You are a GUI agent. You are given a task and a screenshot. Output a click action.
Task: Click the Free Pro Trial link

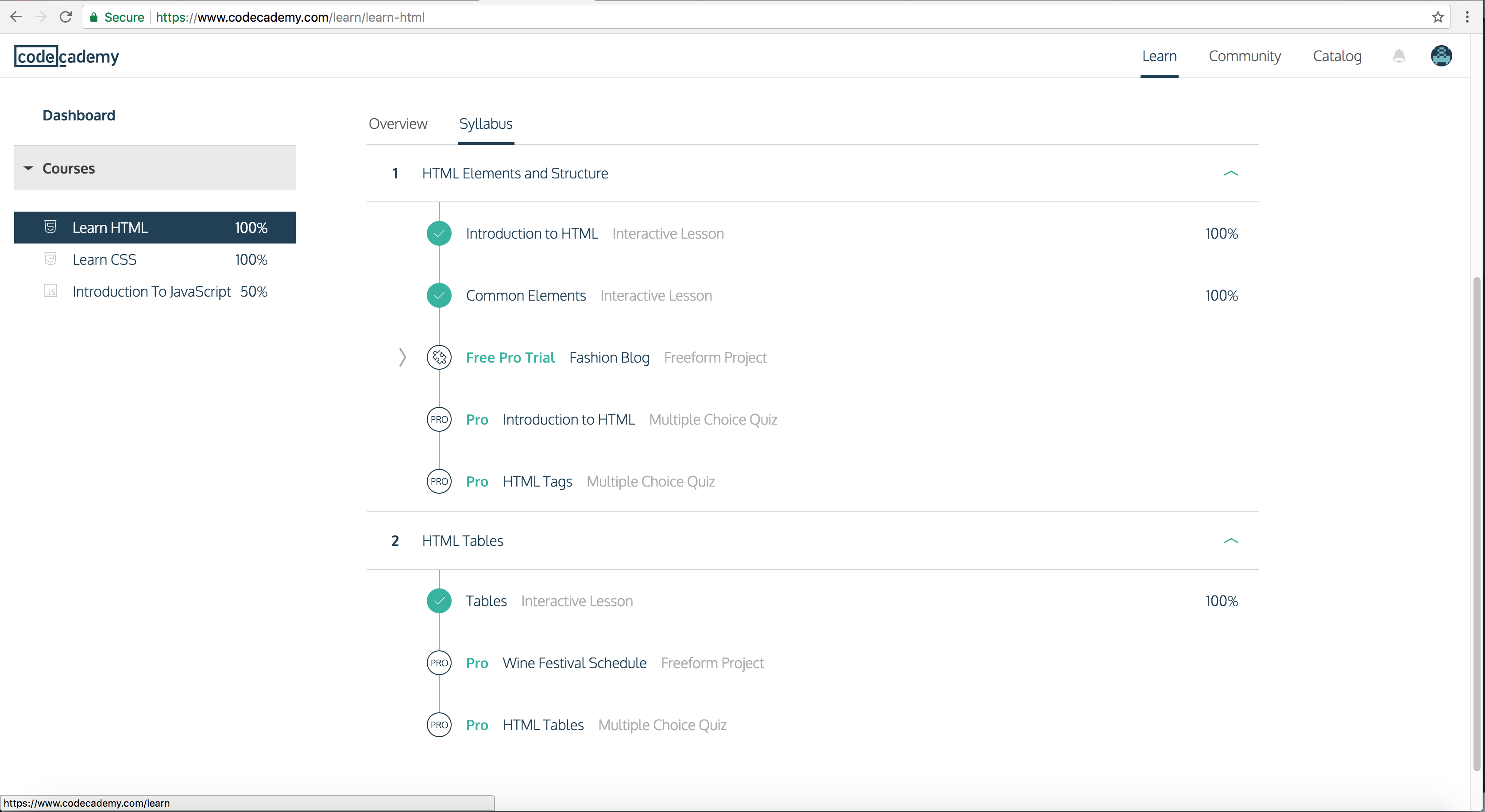click(x=510, y=357)
